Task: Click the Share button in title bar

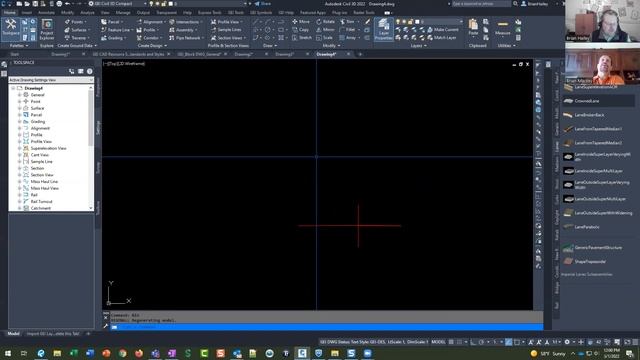Action: [x=263, y=4]
